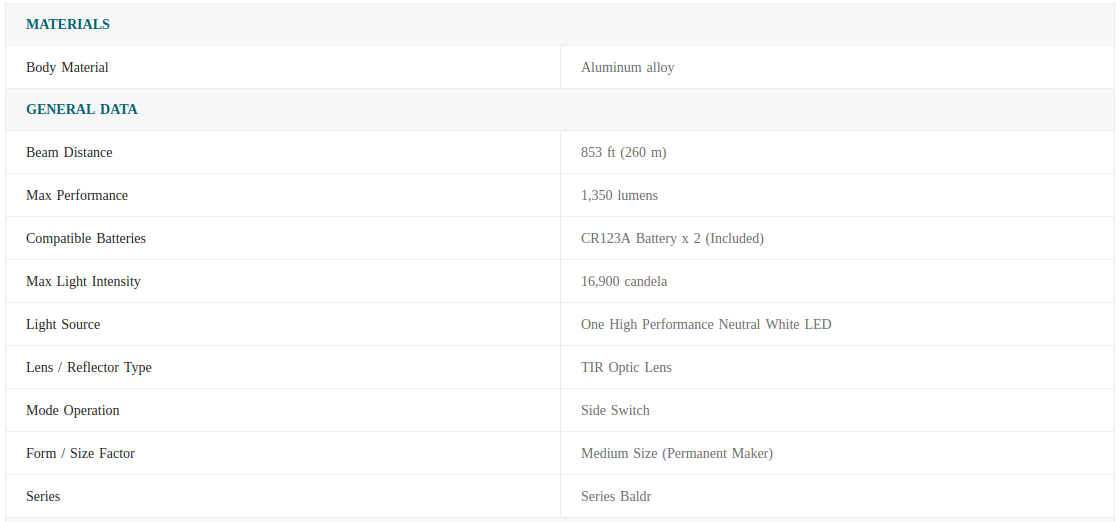Click the Side Switch value

[615, 410]
